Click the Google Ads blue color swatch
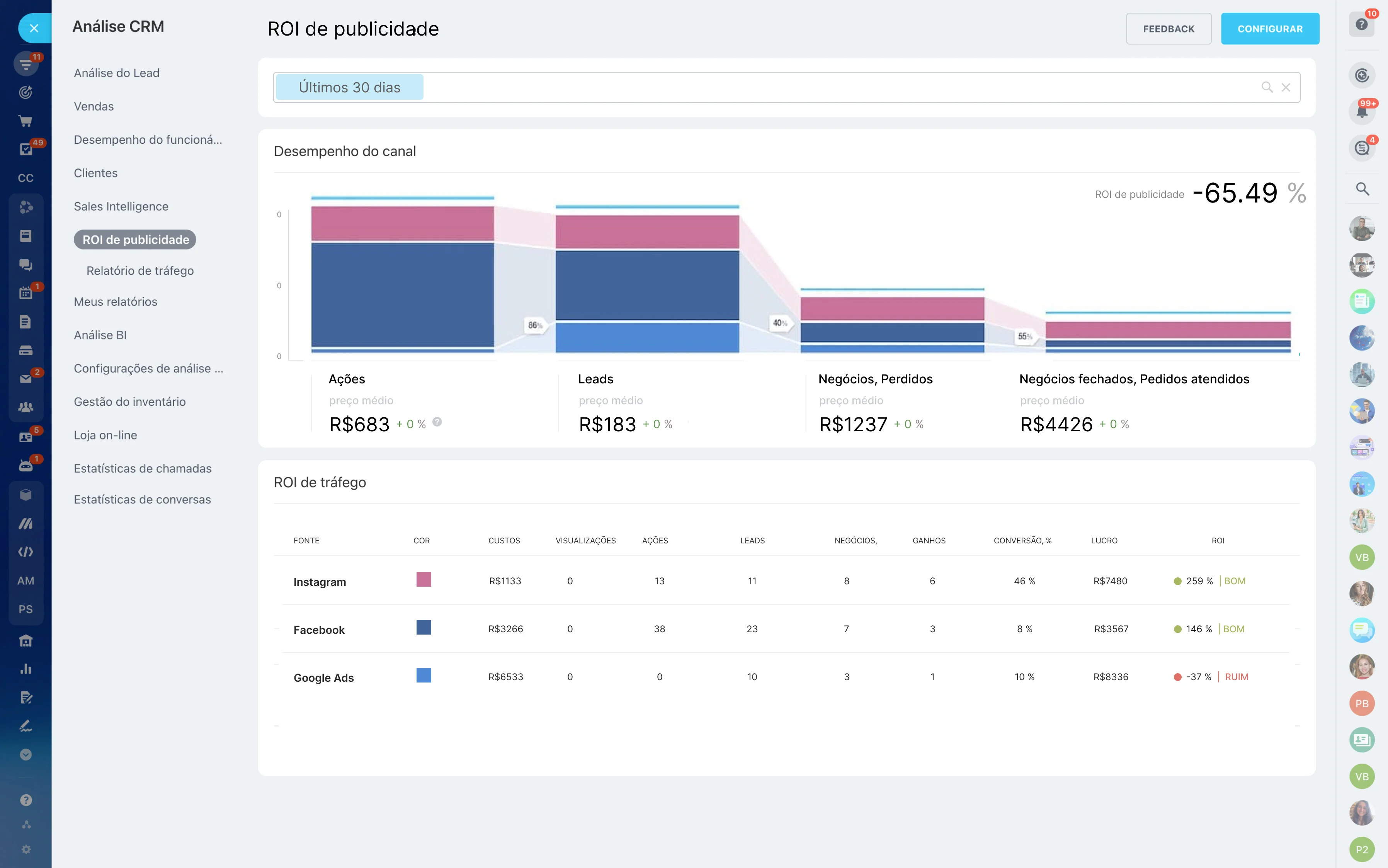 (424, 675)
